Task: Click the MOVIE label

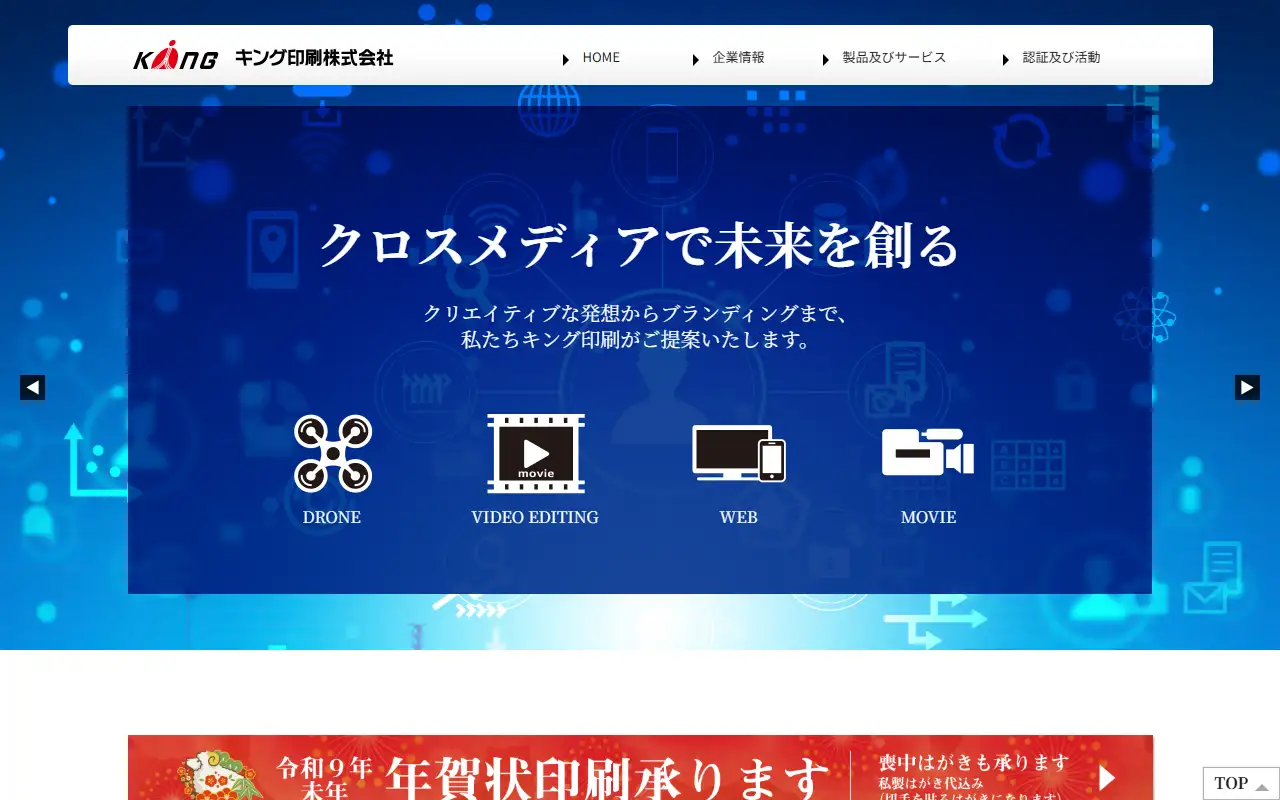Action: 928,517
